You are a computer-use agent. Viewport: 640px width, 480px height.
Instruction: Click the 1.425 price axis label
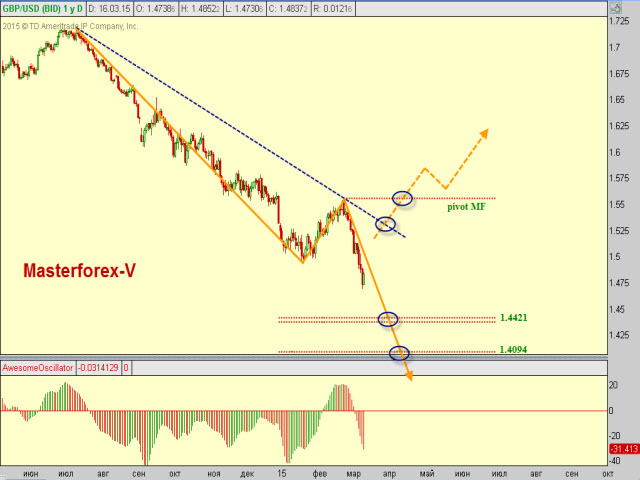(619, 335)
